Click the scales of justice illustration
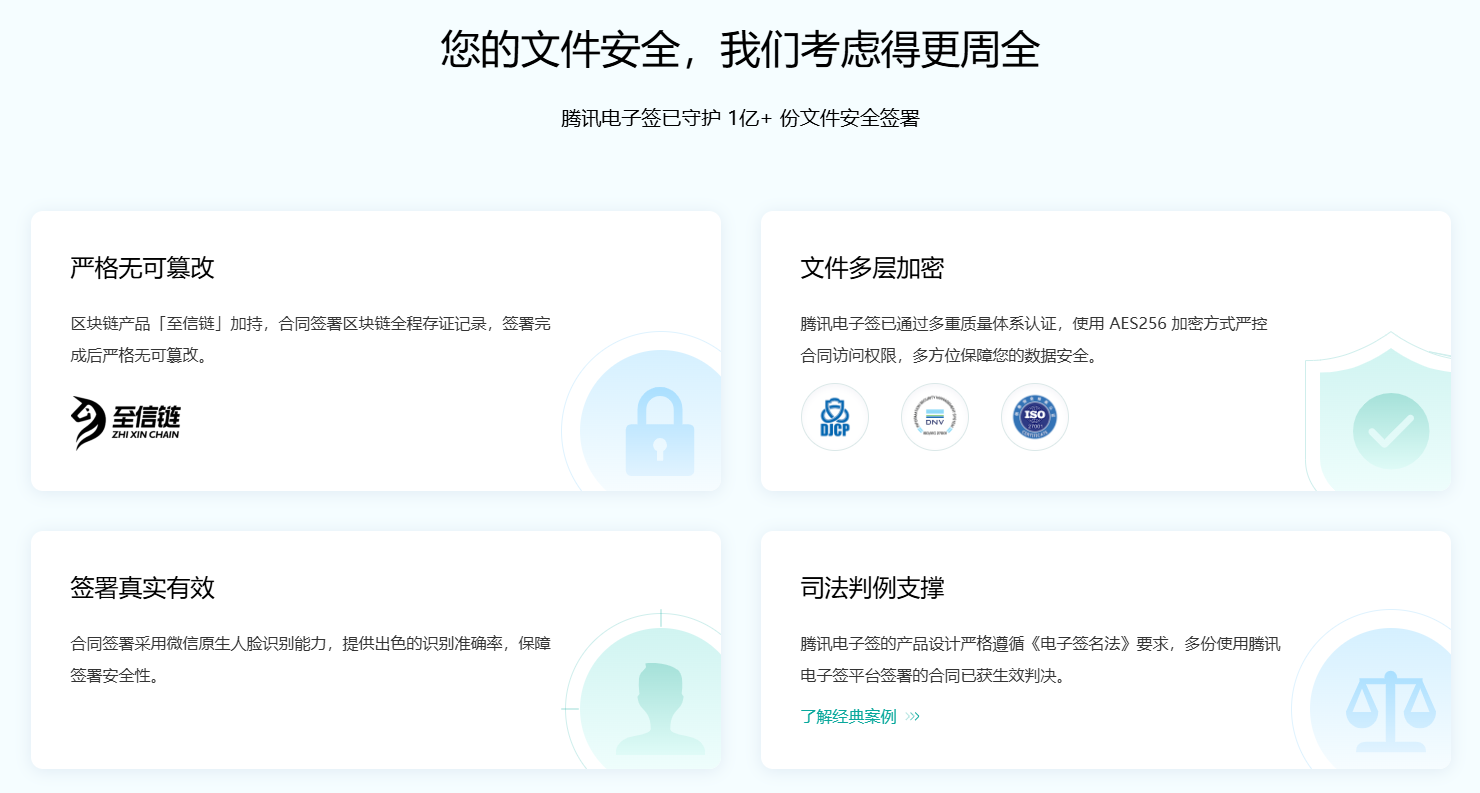Image resolution: width=1480 pixels, height=793 pixels. coord(1390,708)
